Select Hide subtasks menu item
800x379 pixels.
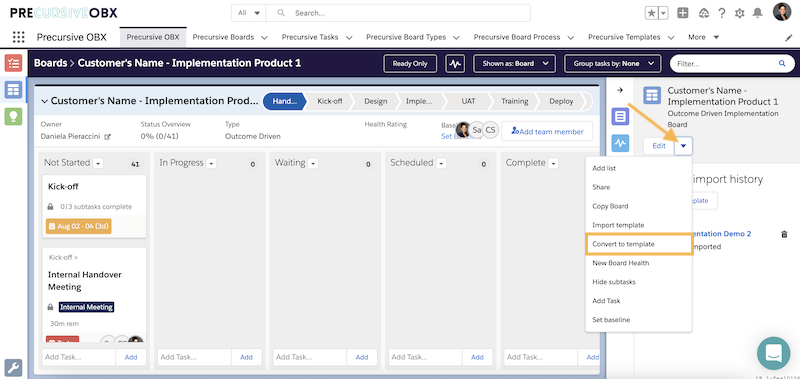click(638, 282)
